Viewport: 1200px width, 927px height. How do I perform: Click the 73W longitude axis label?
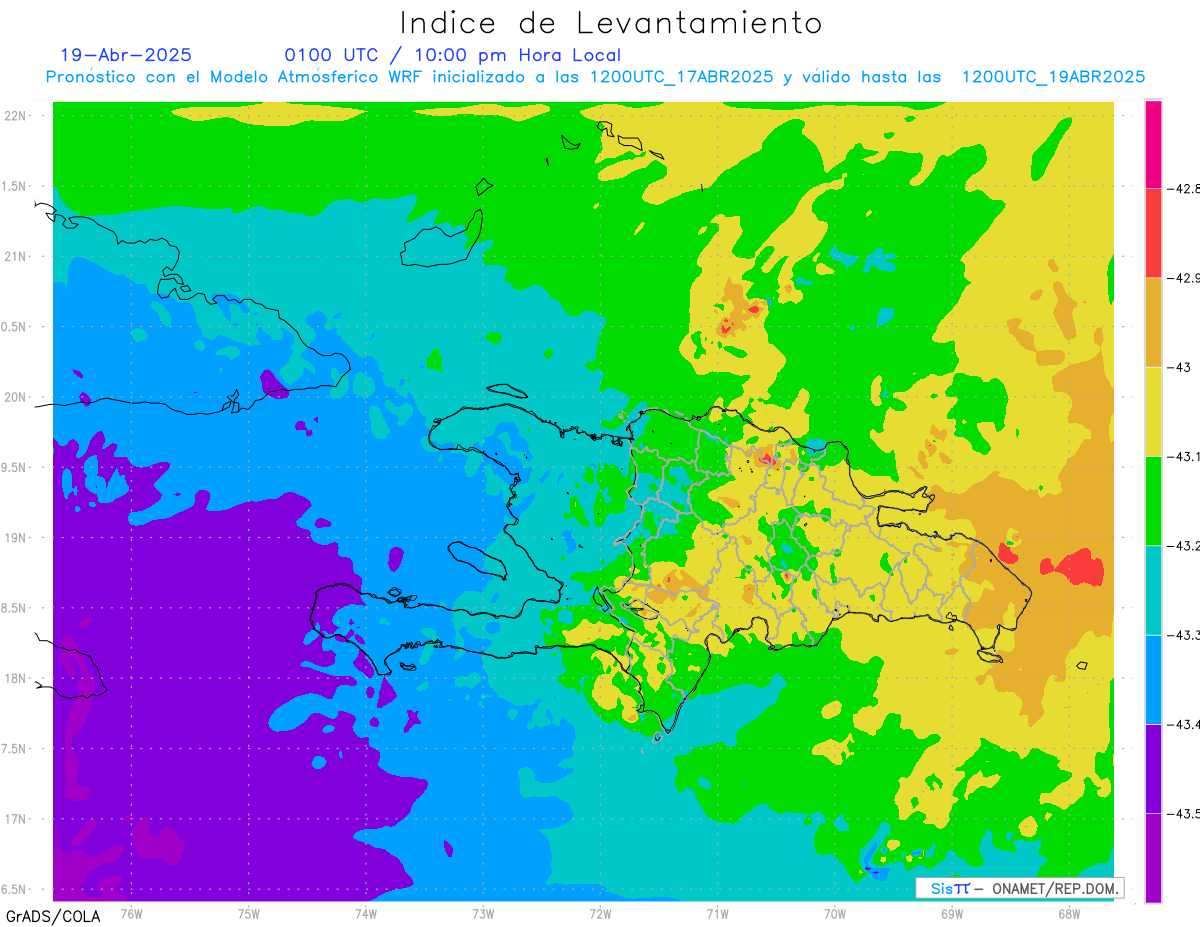[483, 913]
